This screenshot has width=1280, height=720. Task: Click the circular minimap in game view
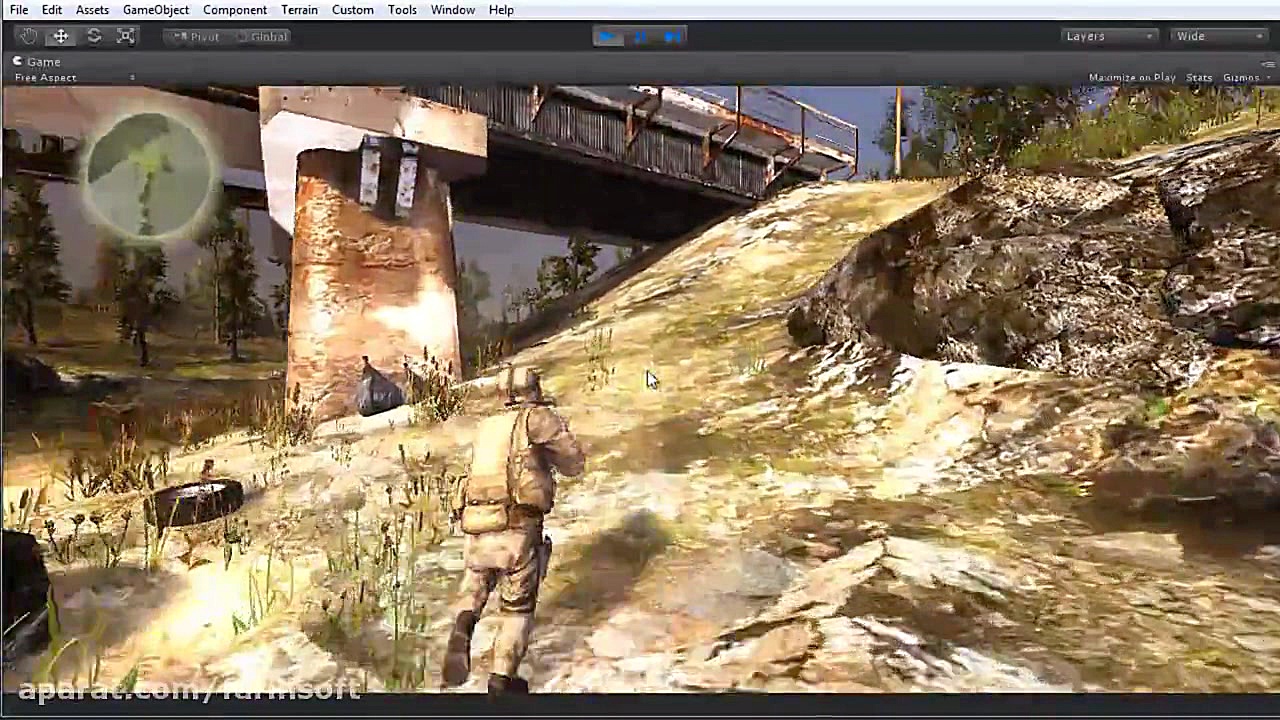[x=150, y=176]
